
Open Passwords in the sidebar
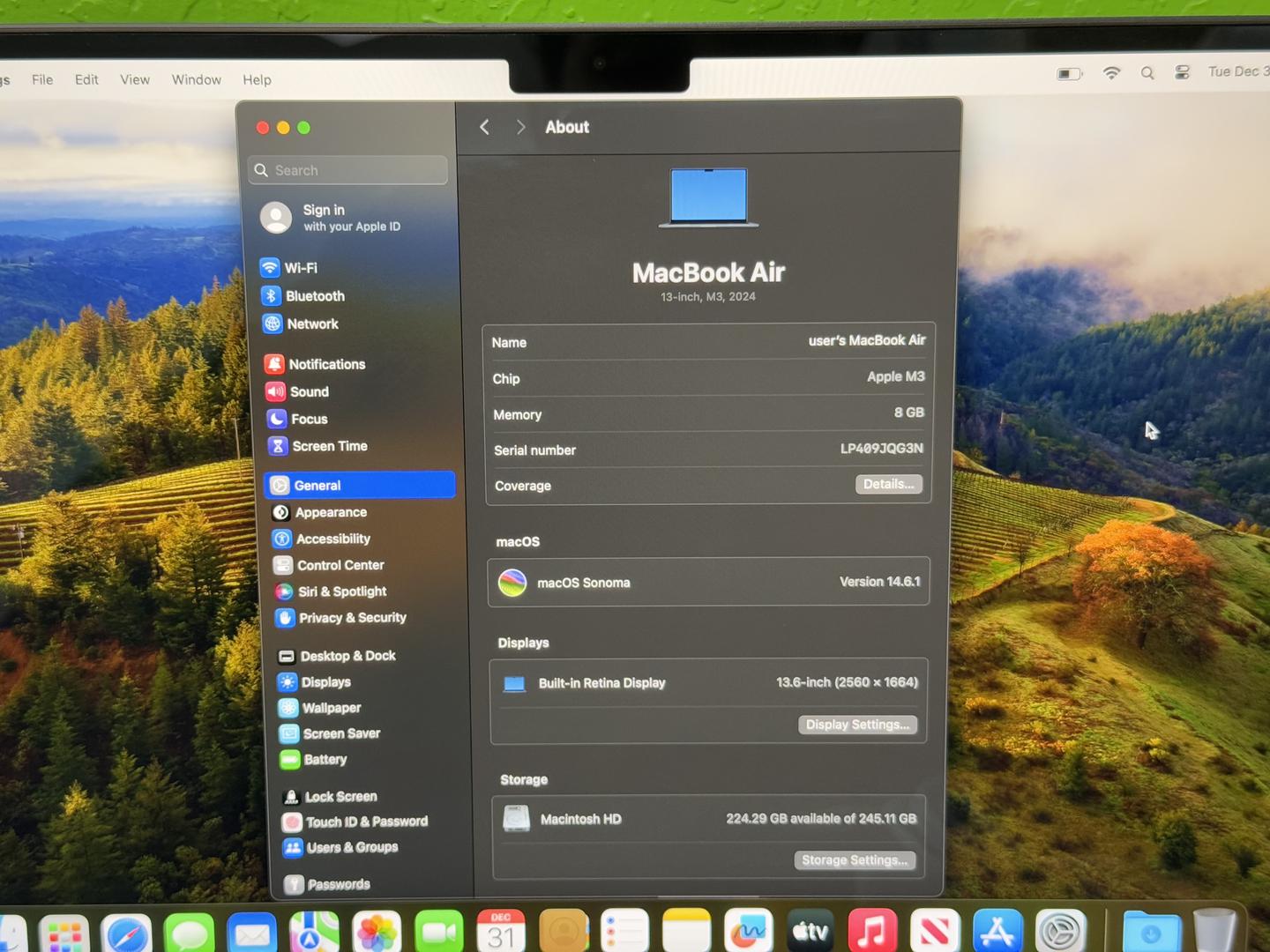(x=326, y=884)
